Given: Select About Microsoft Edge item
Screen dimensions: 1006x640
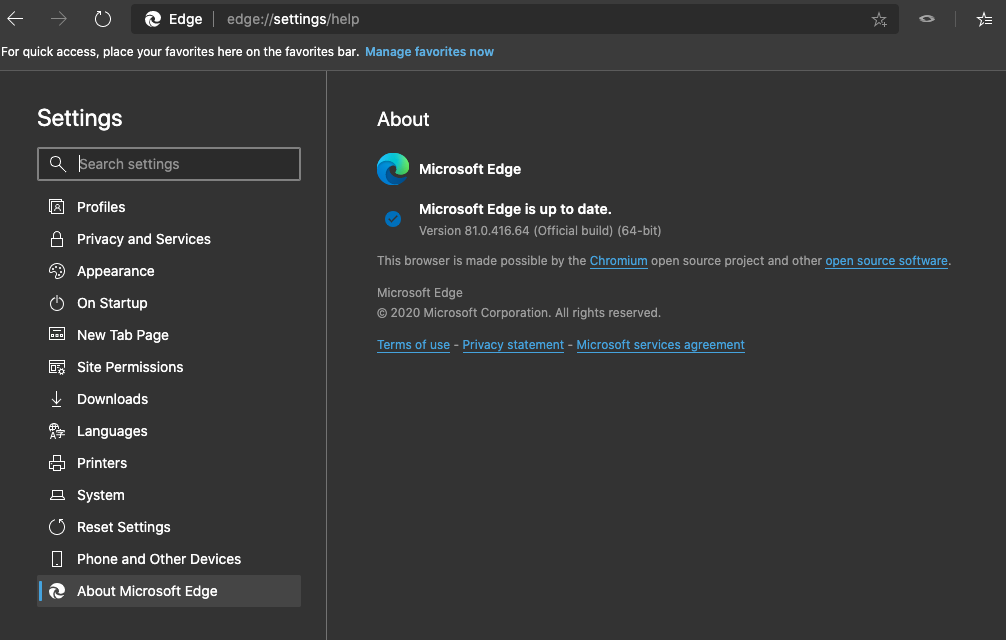Looking at the screenshot, I should (x=169, y=591).
